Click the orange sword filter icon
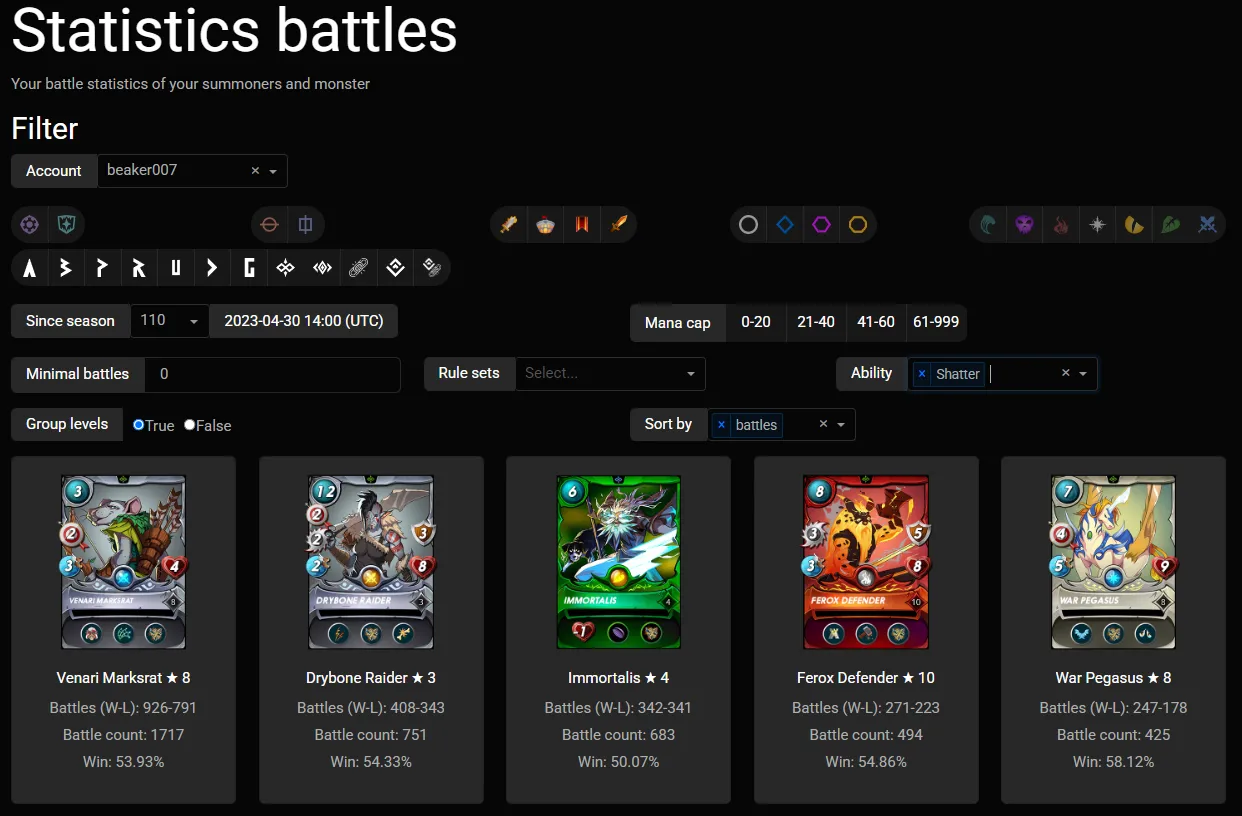The width and height of the screenshot is (1242, 816). click(618, 225)
